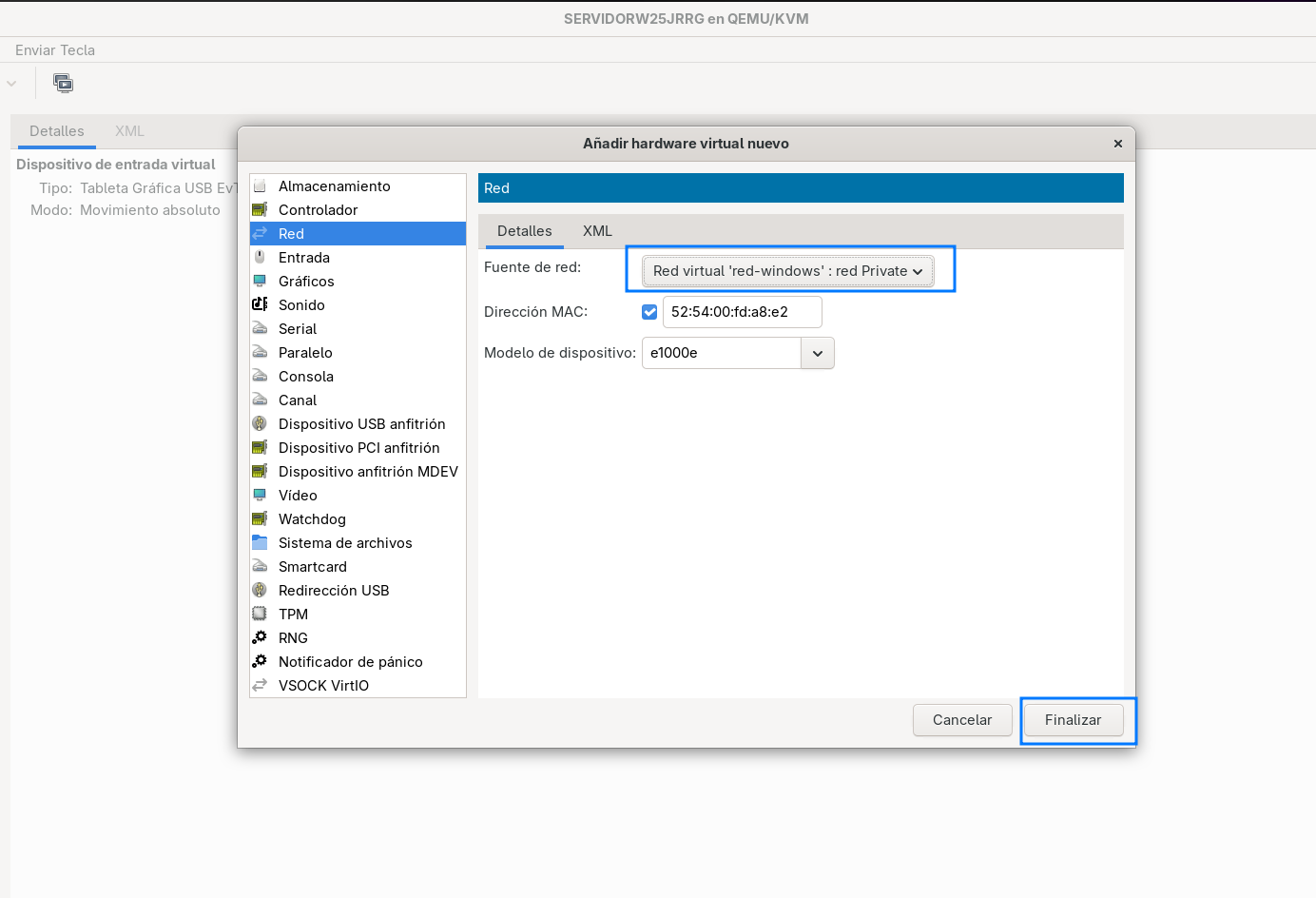Click the Vídeo monitor icon

click(x=260, y=496)
